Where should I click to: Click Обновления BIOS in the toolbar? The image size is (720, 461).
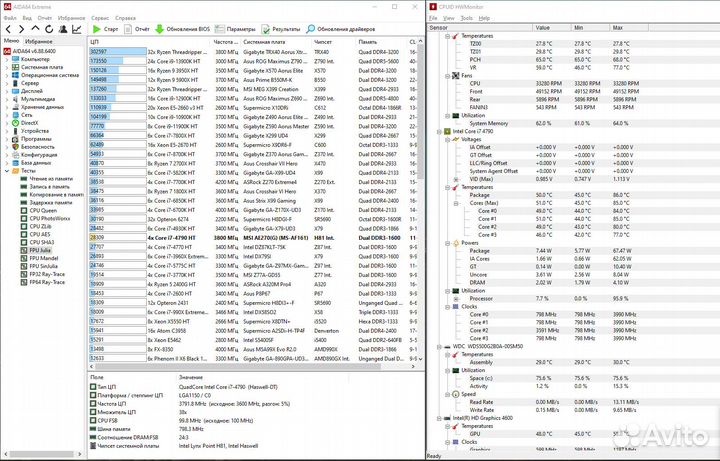(182, 29)
